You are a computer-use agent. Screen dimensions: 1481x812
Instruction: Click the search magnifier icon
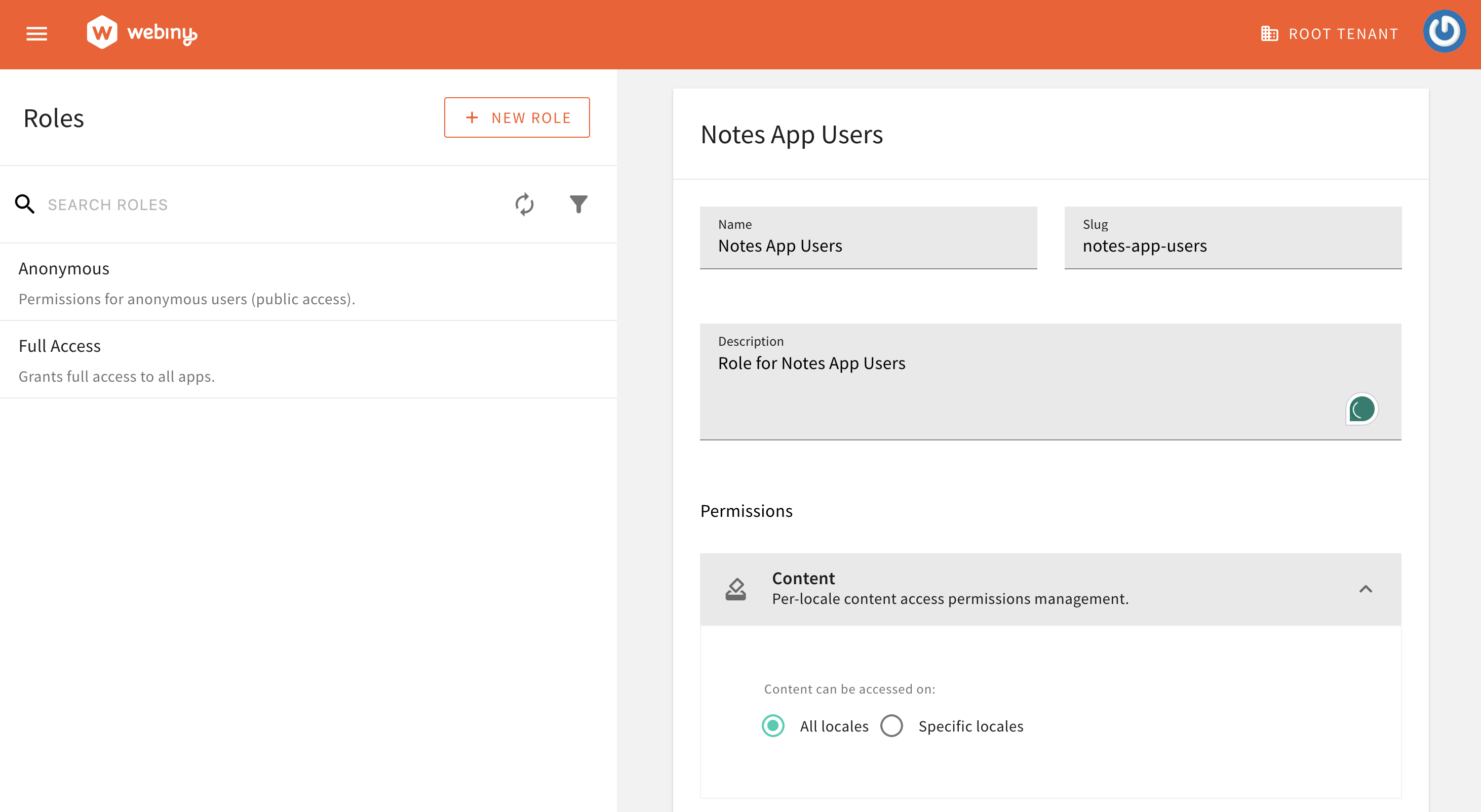[x=25, y=204]
